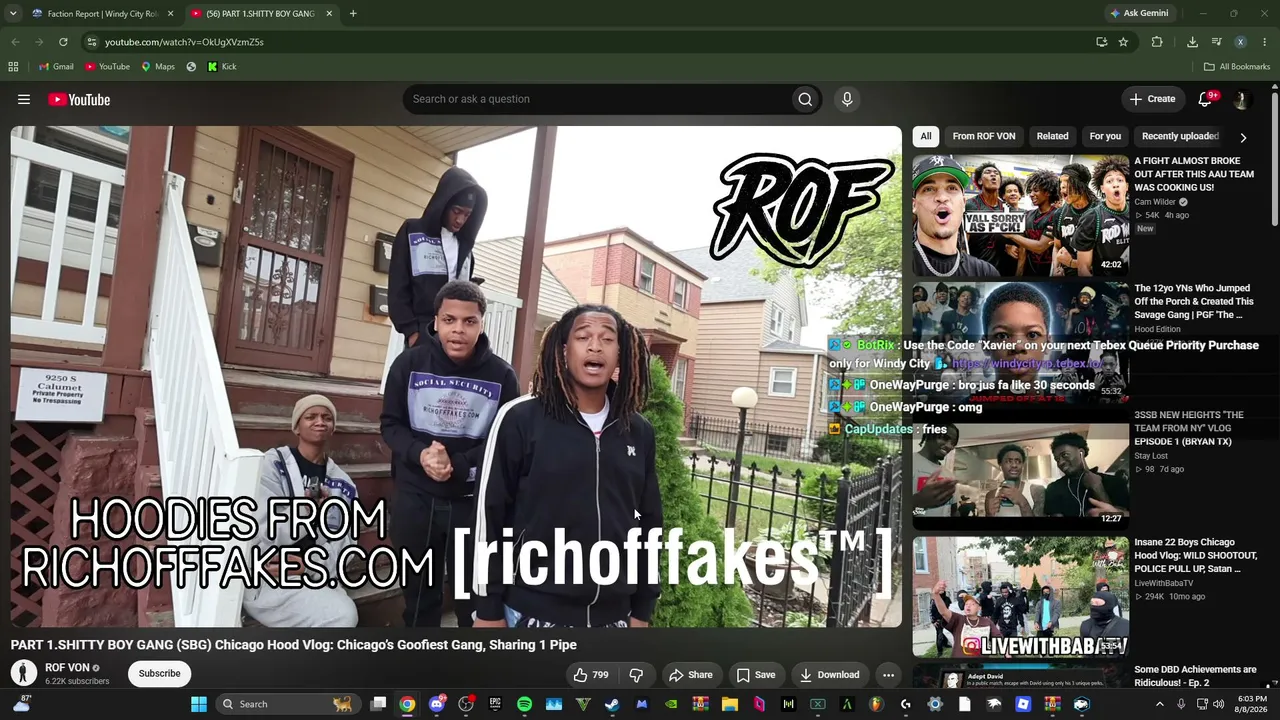1280x720 pixels.
Task: Open the YouTube account avatar menu
Action: [1241, 99]
